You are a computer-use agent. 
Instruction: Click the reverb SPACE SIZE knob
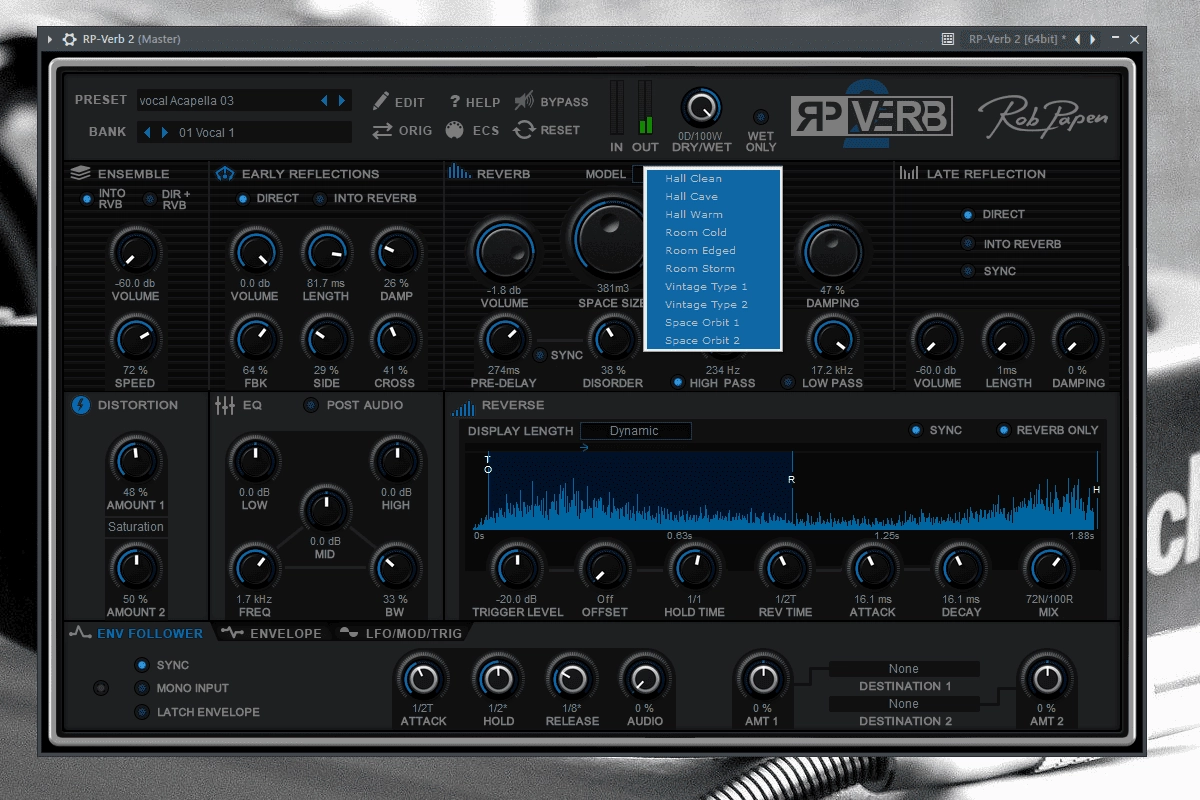pos(611,236)
